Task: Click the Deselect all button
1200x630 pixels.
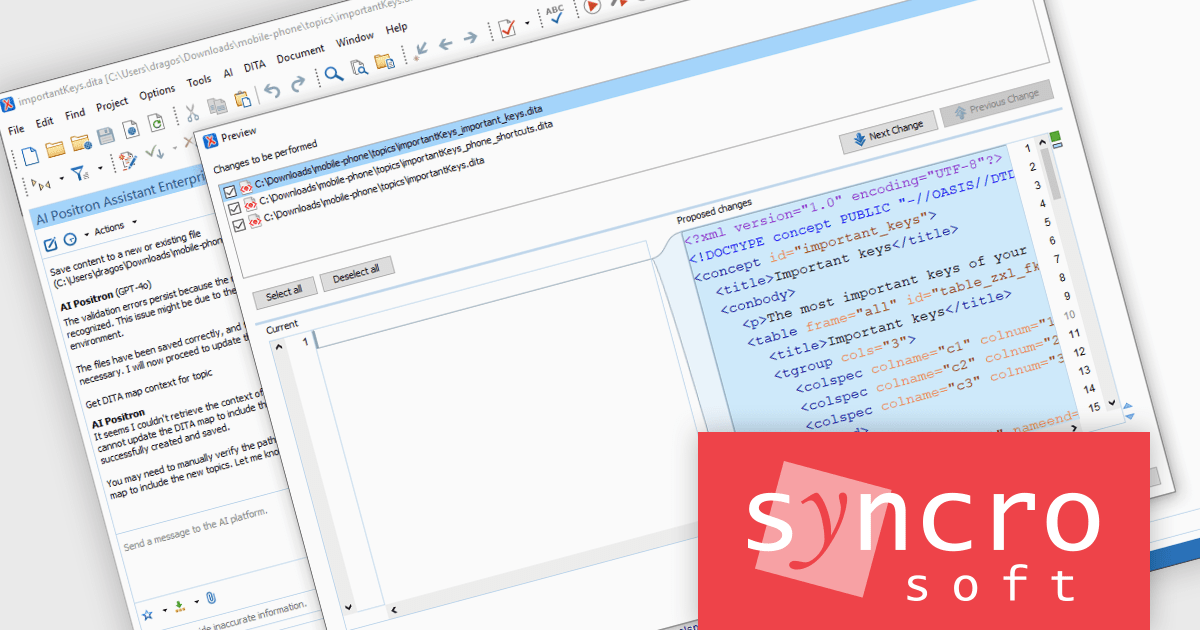Action: 357,271
